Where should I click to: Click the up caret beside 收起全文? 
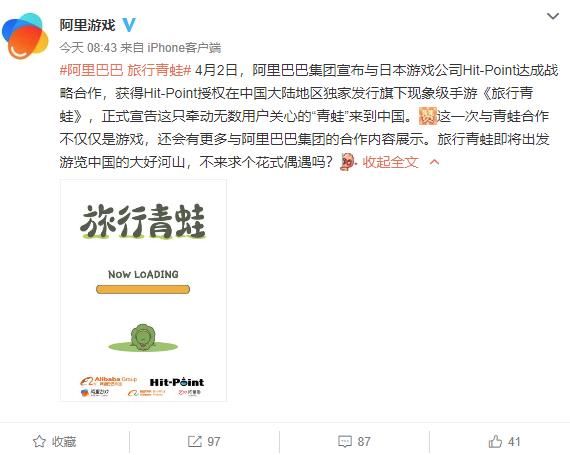[434, 162]
